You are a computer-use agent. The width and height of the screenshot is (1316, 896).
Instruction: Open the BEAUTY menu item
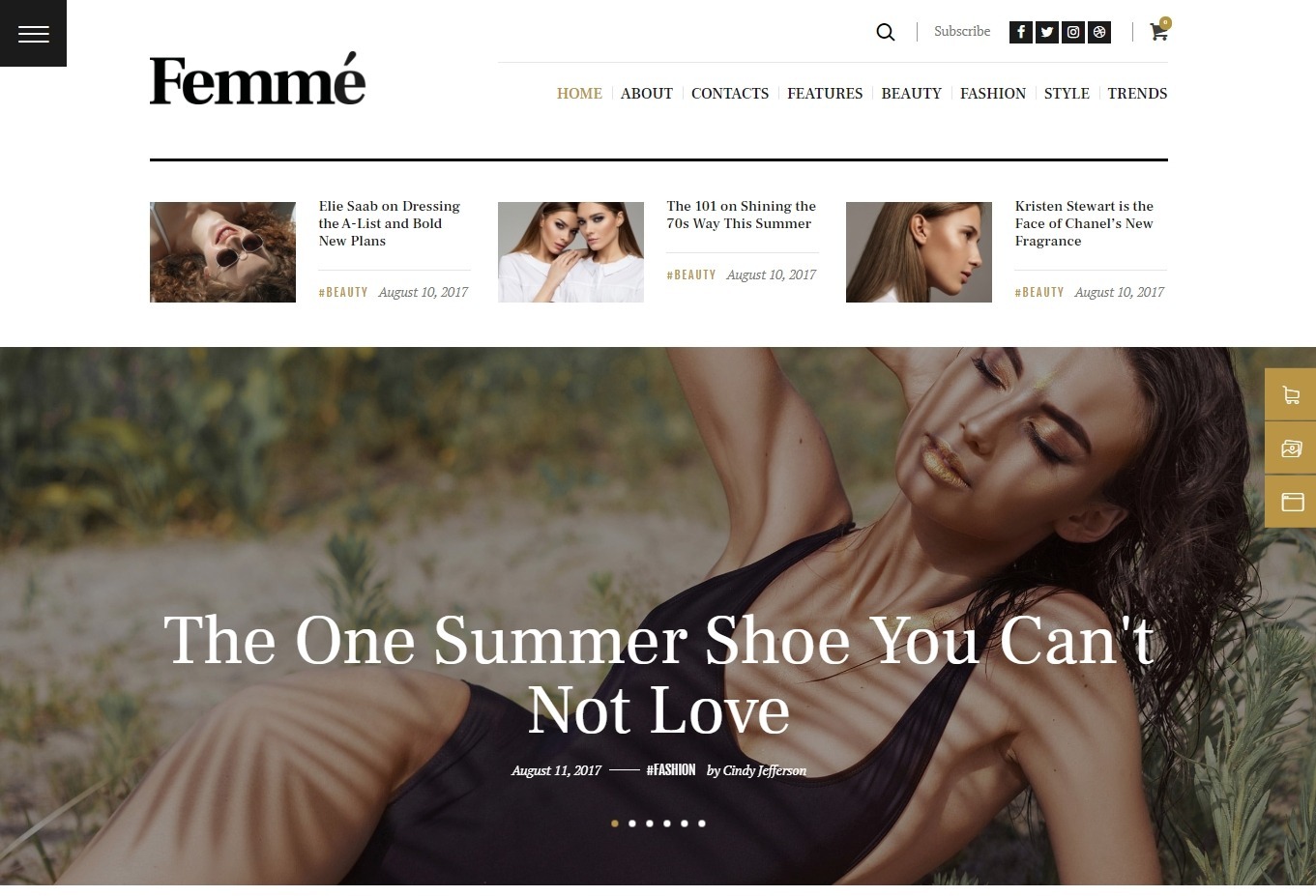(x=911, y=94)
